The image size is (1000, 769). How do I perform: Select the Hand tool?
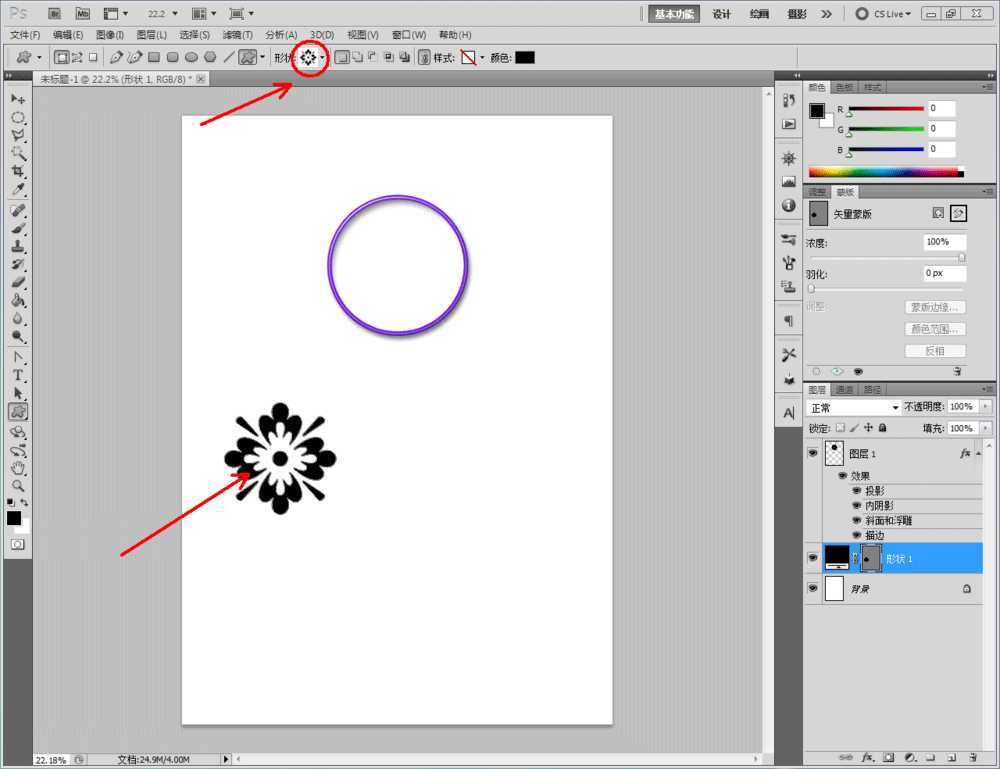pos(18,469)
